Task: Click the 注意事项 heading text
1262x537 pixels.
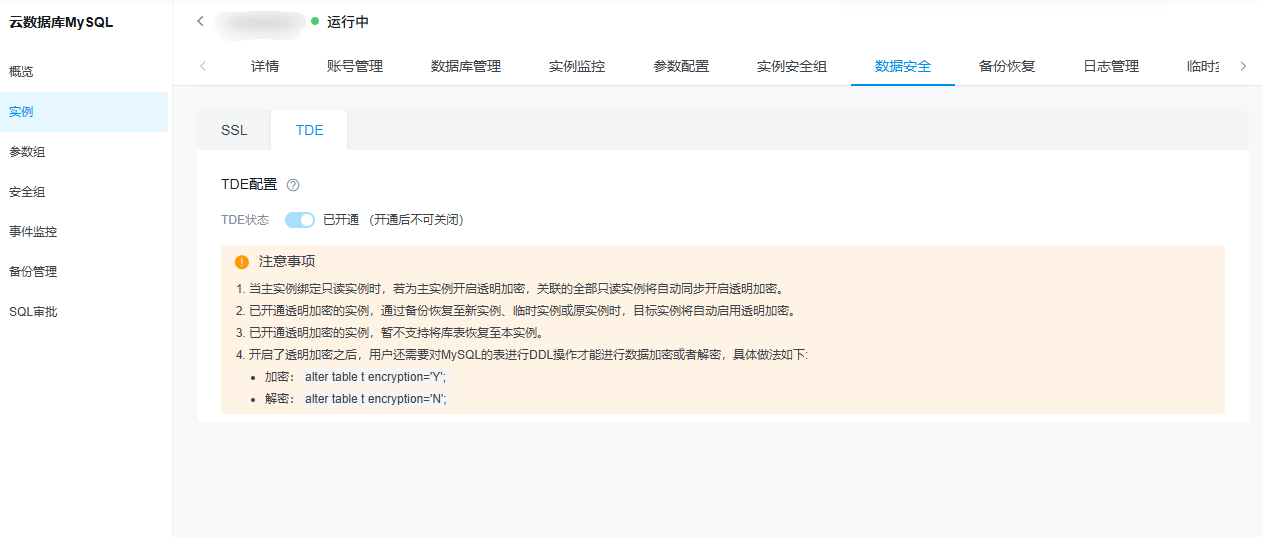Action: pyautogui.click(x=287, y=262)
